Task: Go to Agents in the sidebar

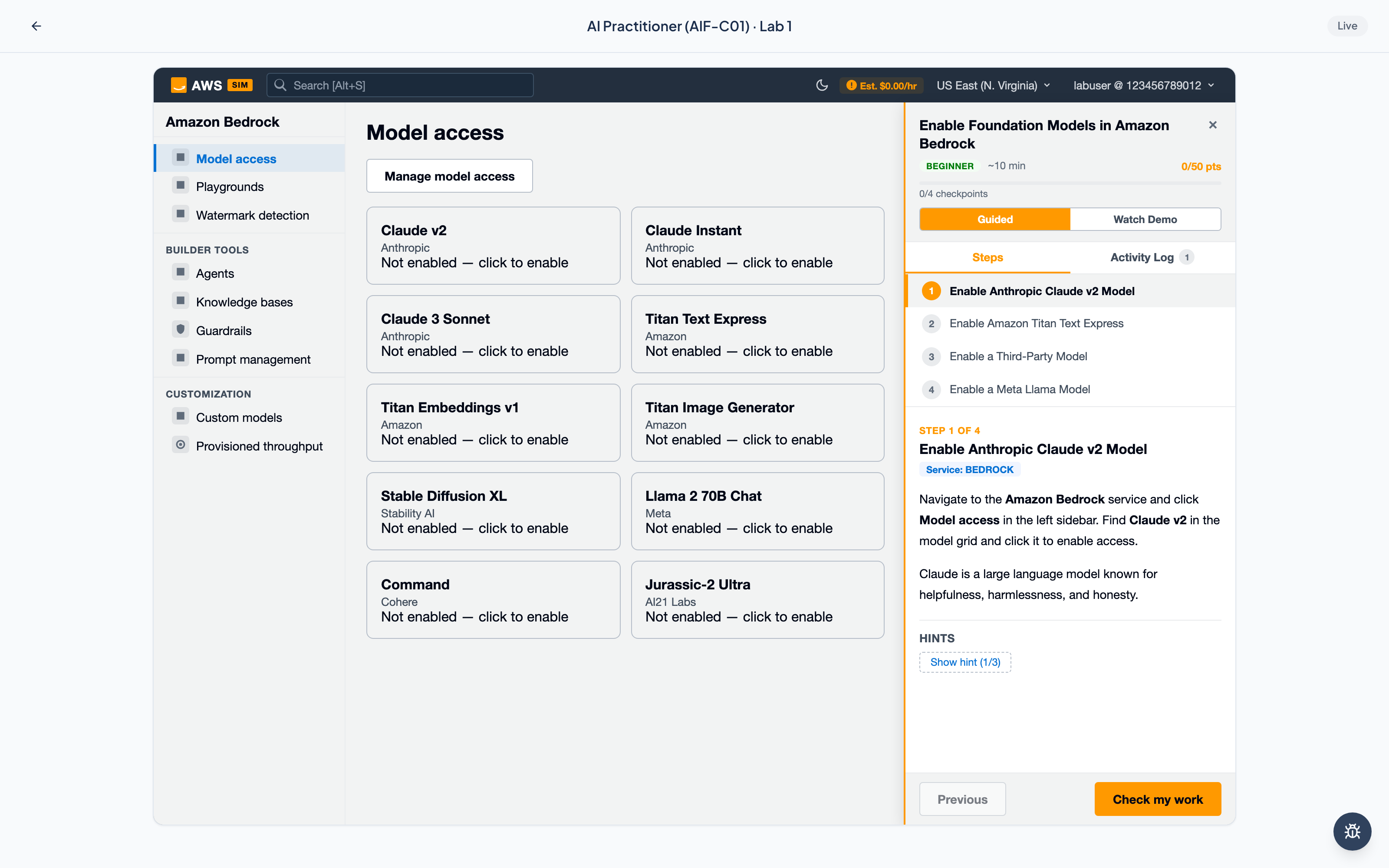Action: [250, 273]
